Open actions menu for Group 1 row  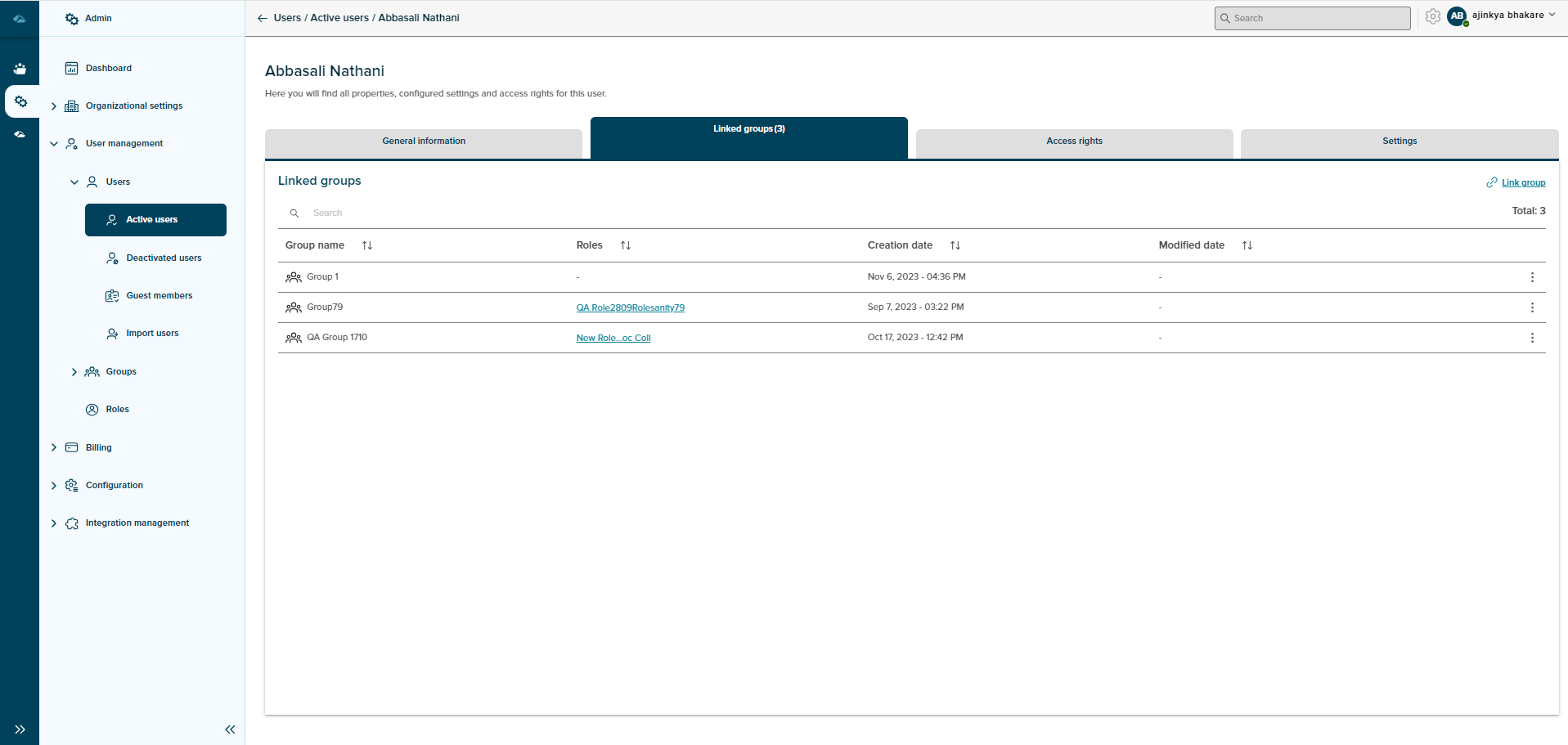[x=1532, y=277]
